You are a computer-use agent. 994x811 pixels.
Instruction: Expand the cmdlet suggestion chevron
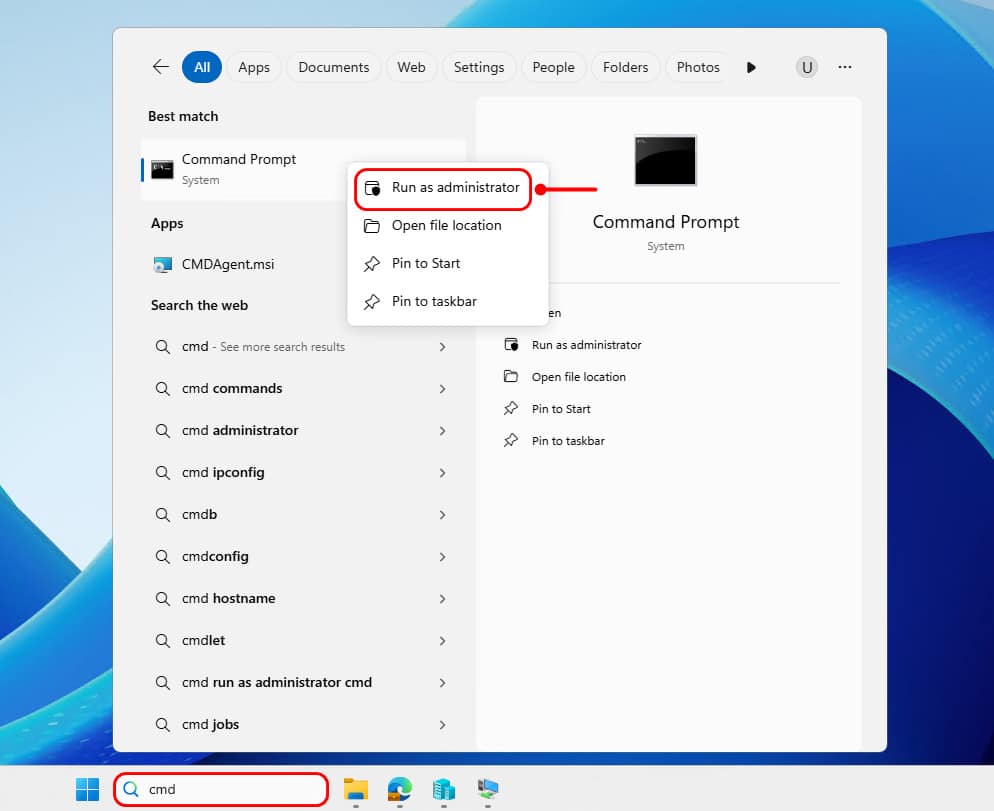point(442,641)
